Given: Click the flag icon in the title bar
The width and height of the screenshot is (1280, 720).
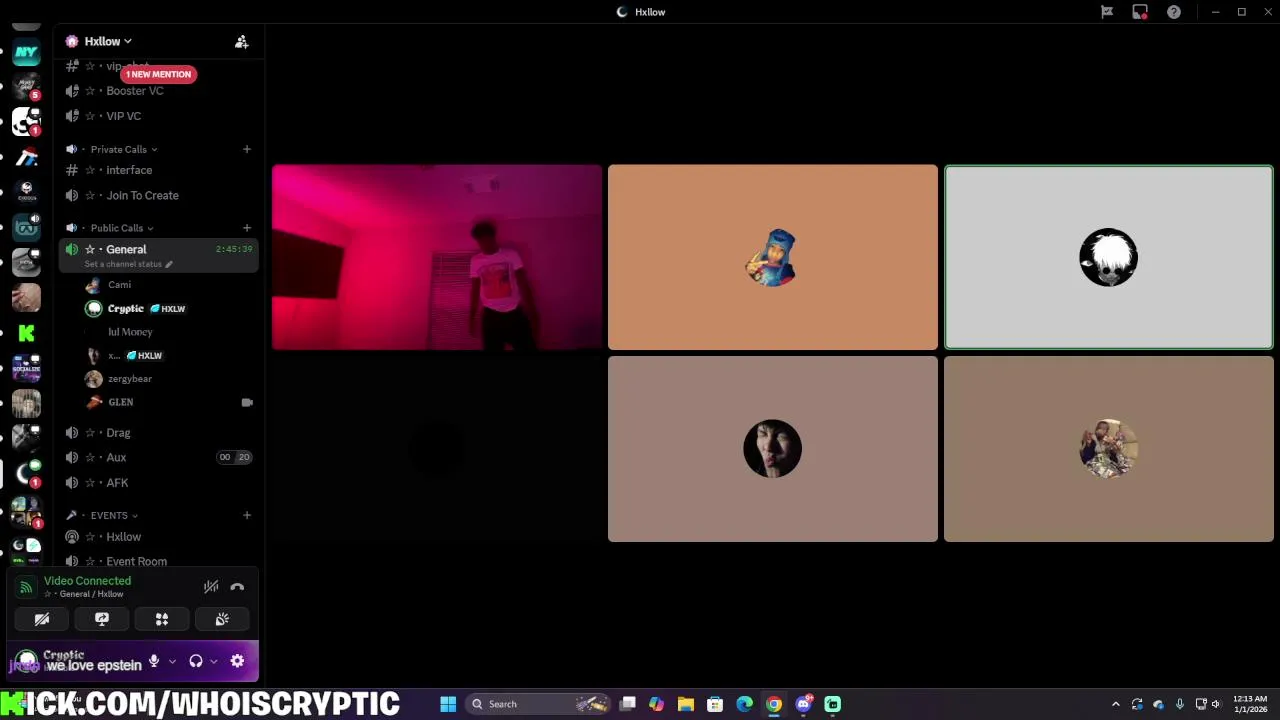Looking at the screenshot, I should point(1107,12).
